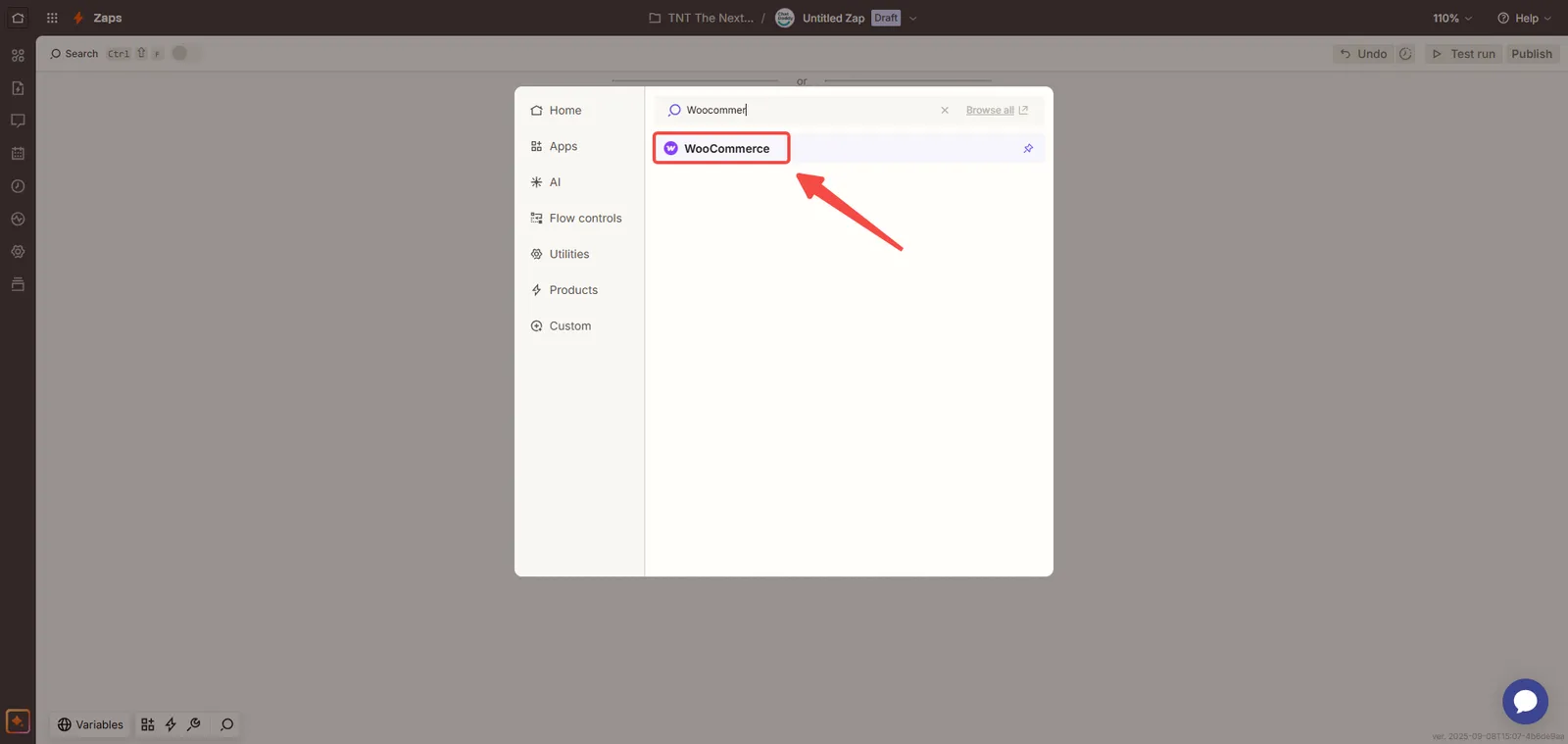Clear the app search field
The height and width of the screenshot is (744, 1568).
[945, 111]
